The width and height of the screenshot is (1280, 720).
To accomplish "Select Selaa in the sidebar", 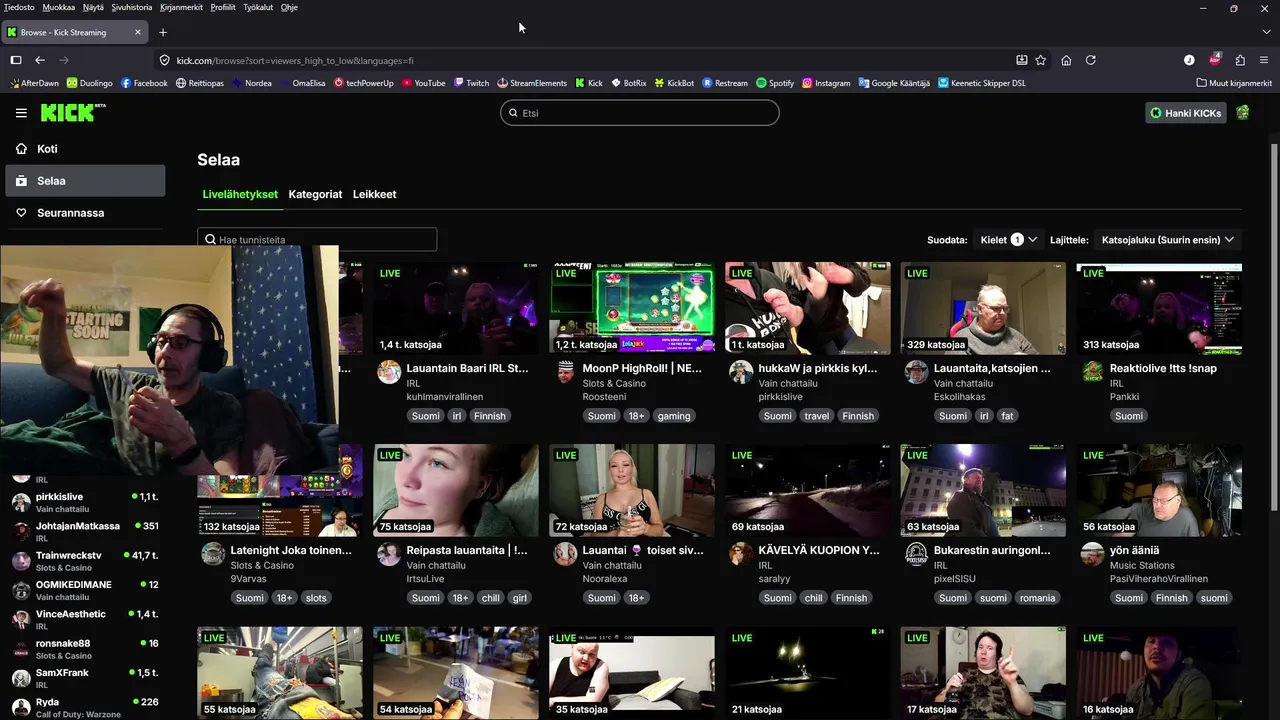I will (x=85, y=181).
